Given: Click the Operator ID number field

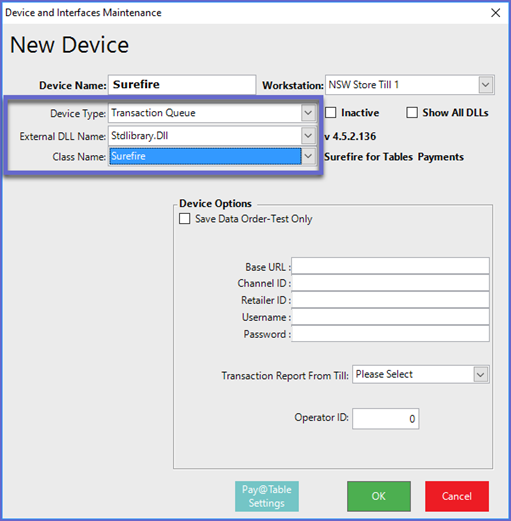Looking at the screenshot, I should 386,418.
